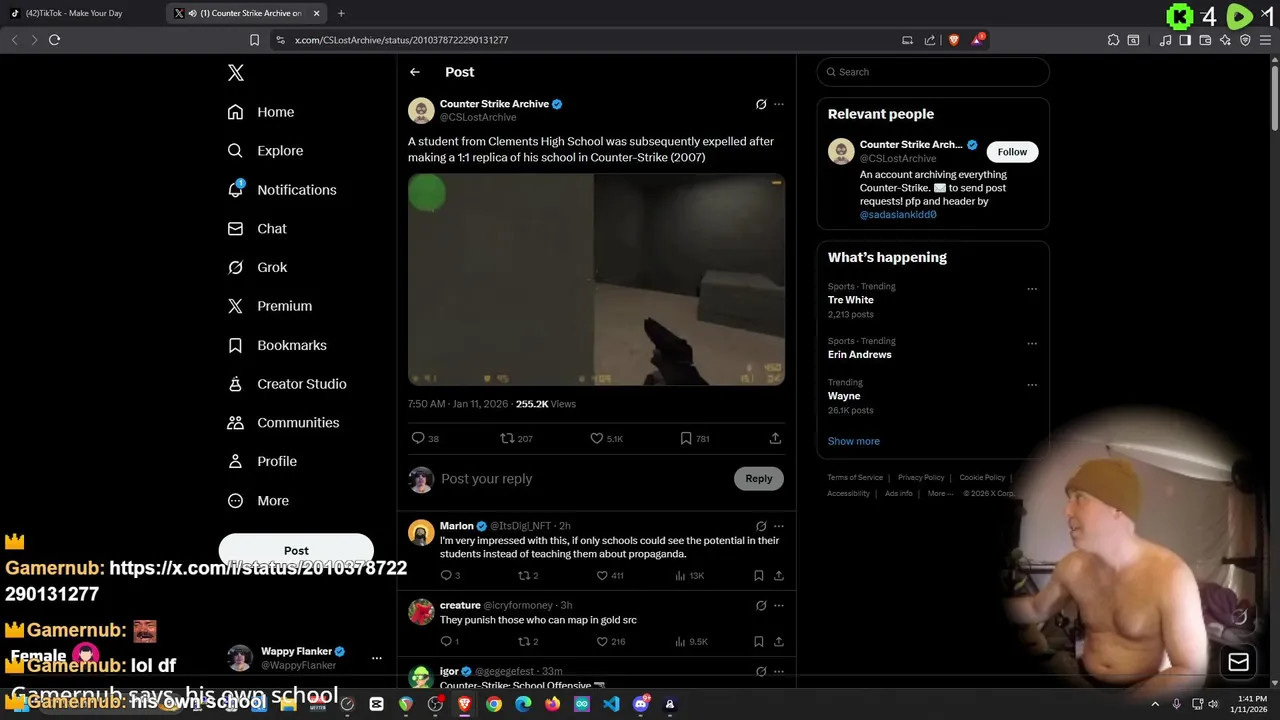Open the Explore page in sidebar
Screen dimensions: 1280x720
pos(265,151)
